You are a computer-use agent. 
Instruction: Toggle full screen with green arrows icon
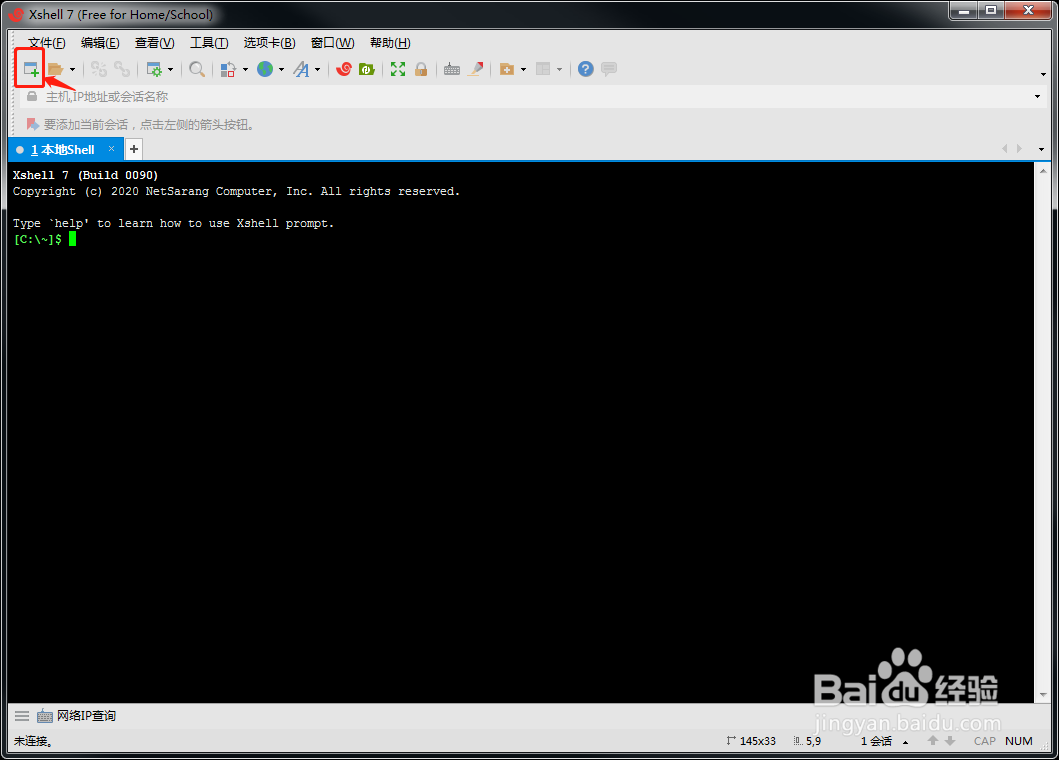(398, 69)
